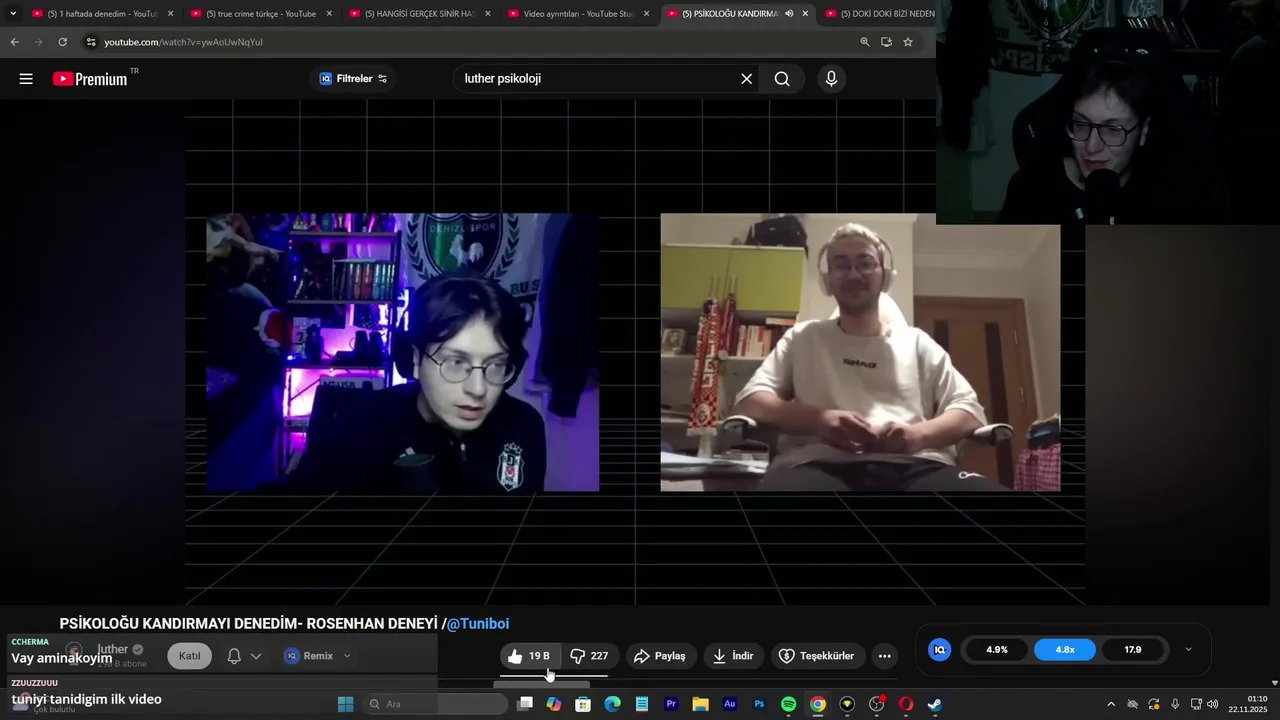Viewport: 1280px width, 720px height.
Task: Click the Windows taskbar search box
Action: [434, 704]
